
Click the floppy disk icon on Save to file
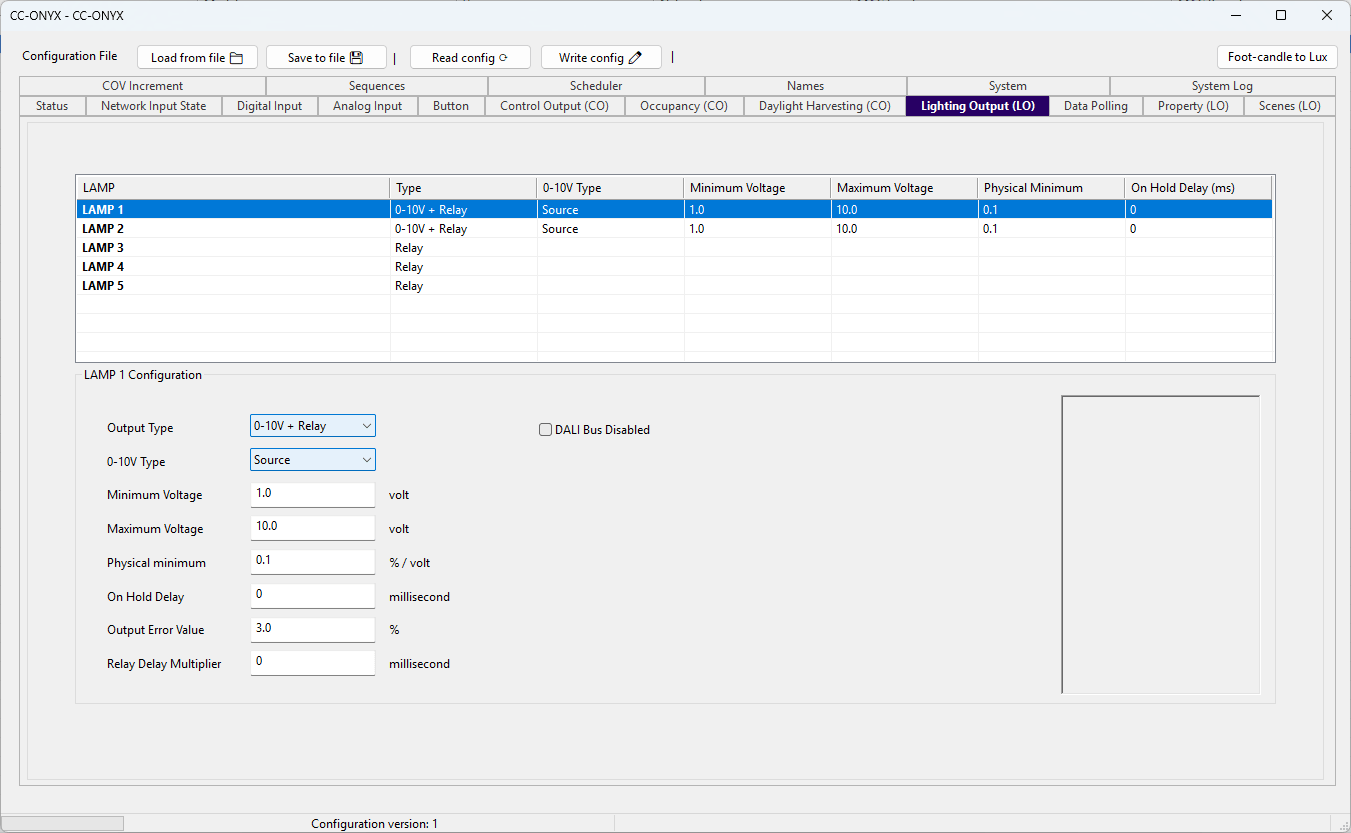tap(356, 58)
